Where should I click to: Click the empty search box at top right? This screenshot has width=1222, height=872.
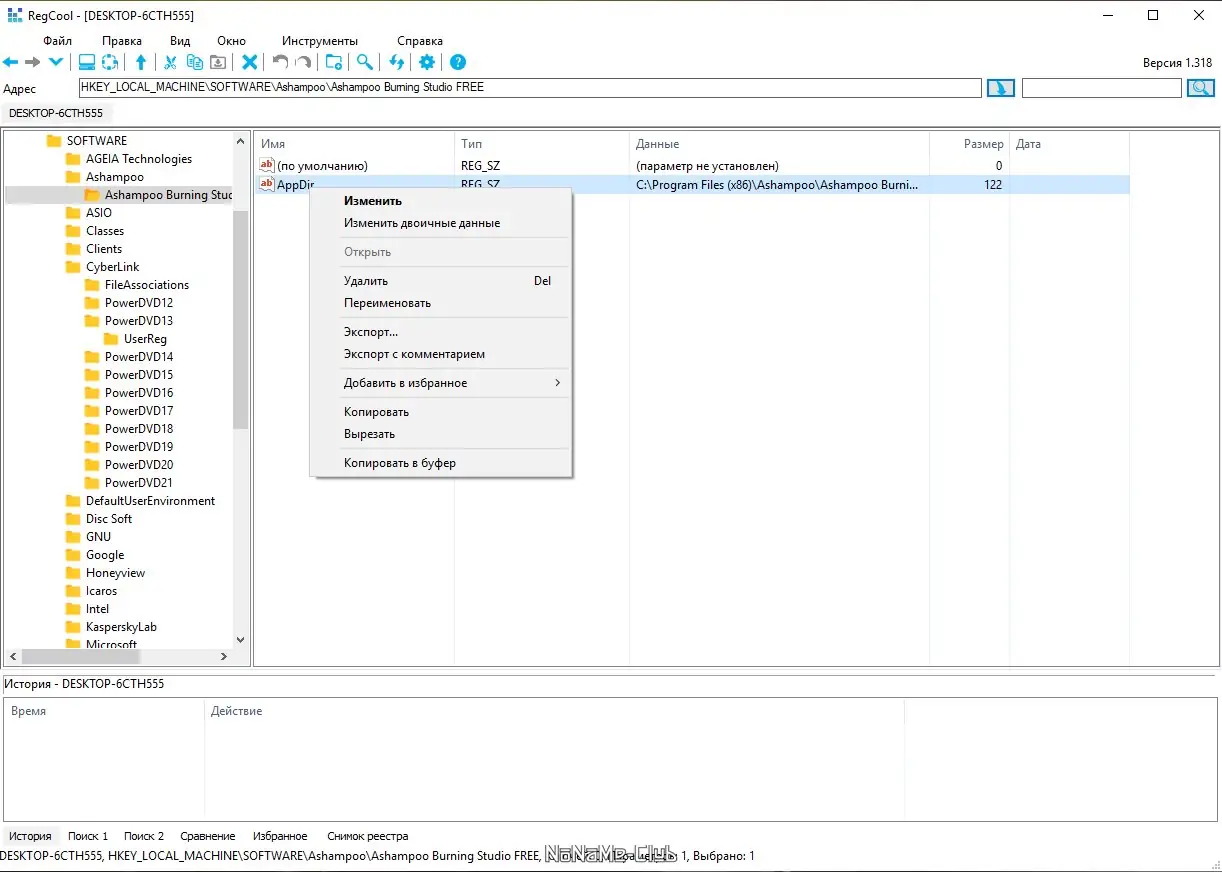1102,88
